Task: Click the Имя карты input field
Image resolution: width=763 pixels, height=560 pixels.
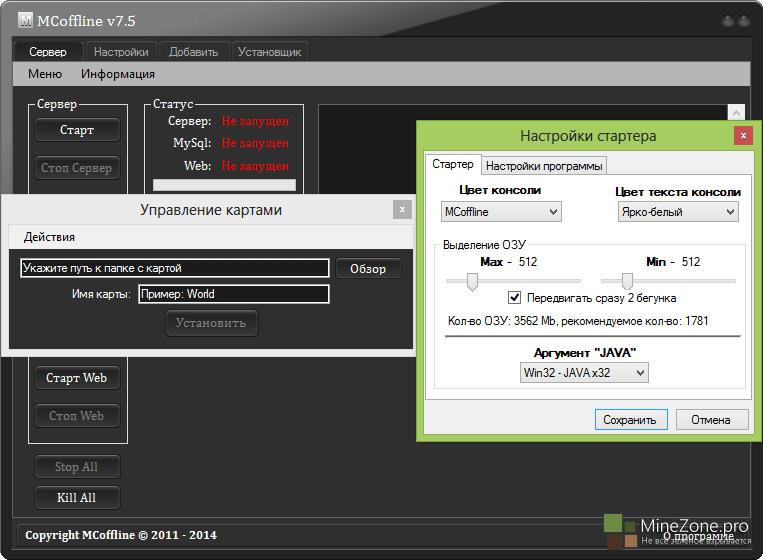Action: point(233,294)
